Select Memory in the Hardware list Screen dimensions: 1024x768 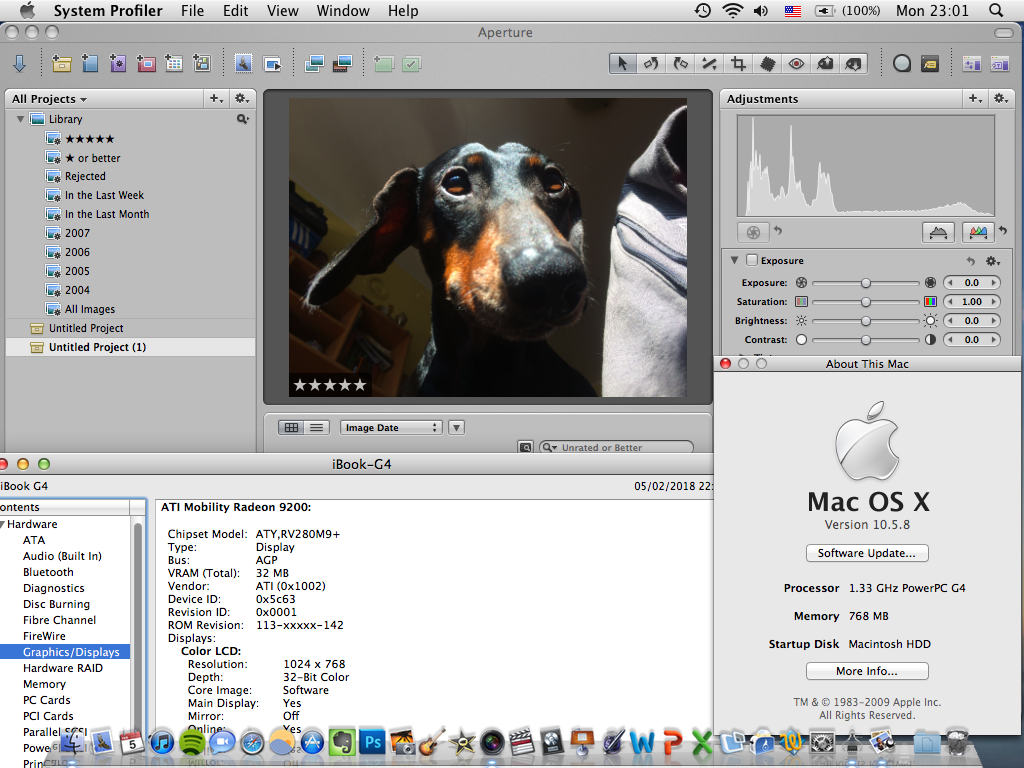pos(44,684)
